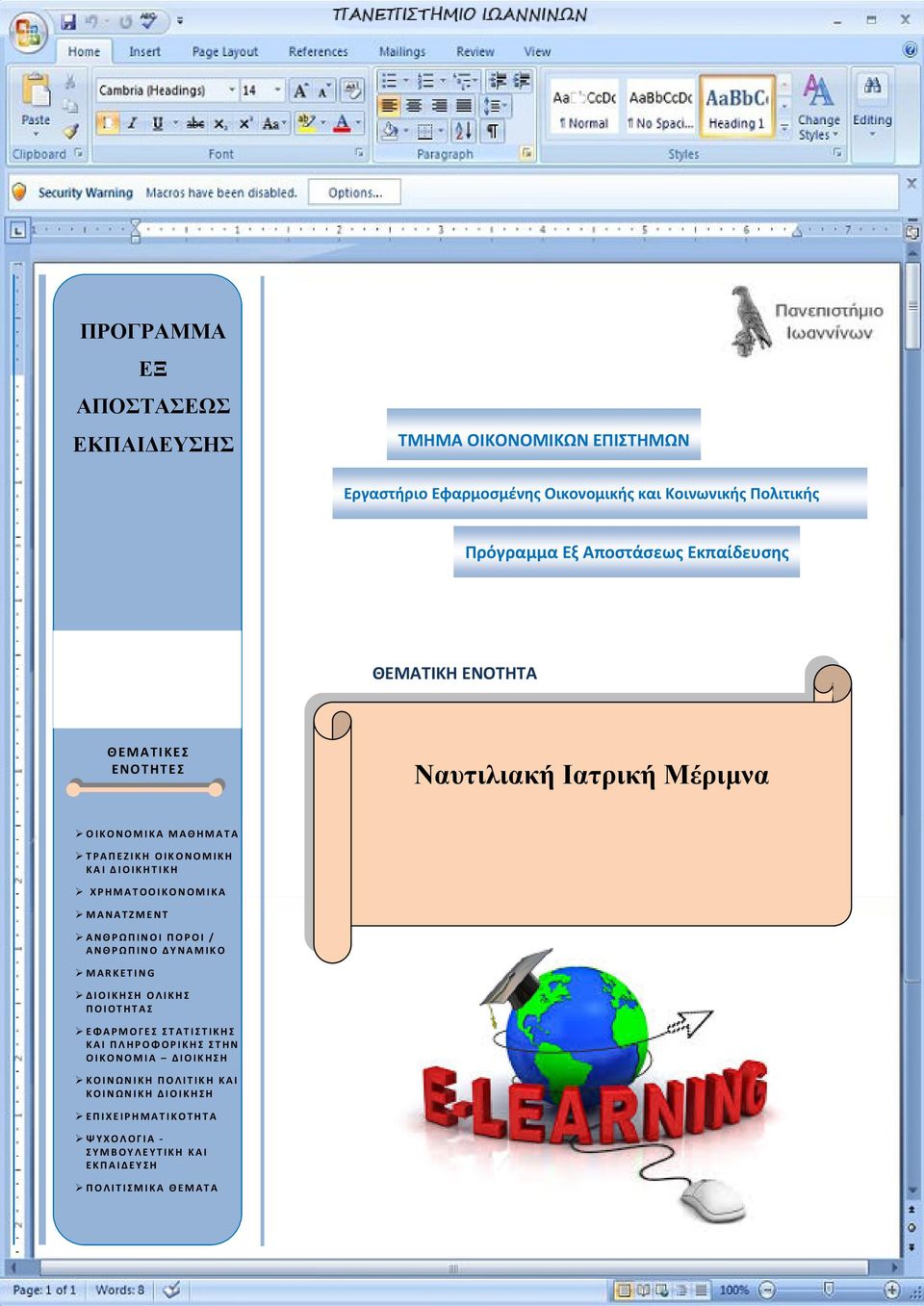Open Editing group menu
924x1306 pixels.
(x=872, y=108)
